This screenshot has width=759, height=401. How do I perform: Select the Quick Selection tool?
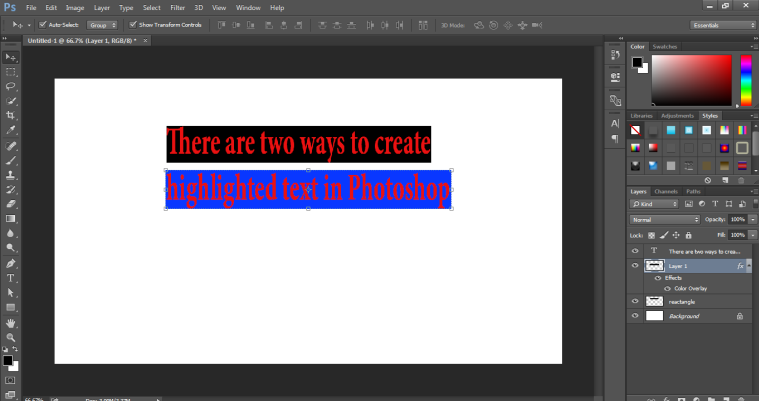point(11,101)
